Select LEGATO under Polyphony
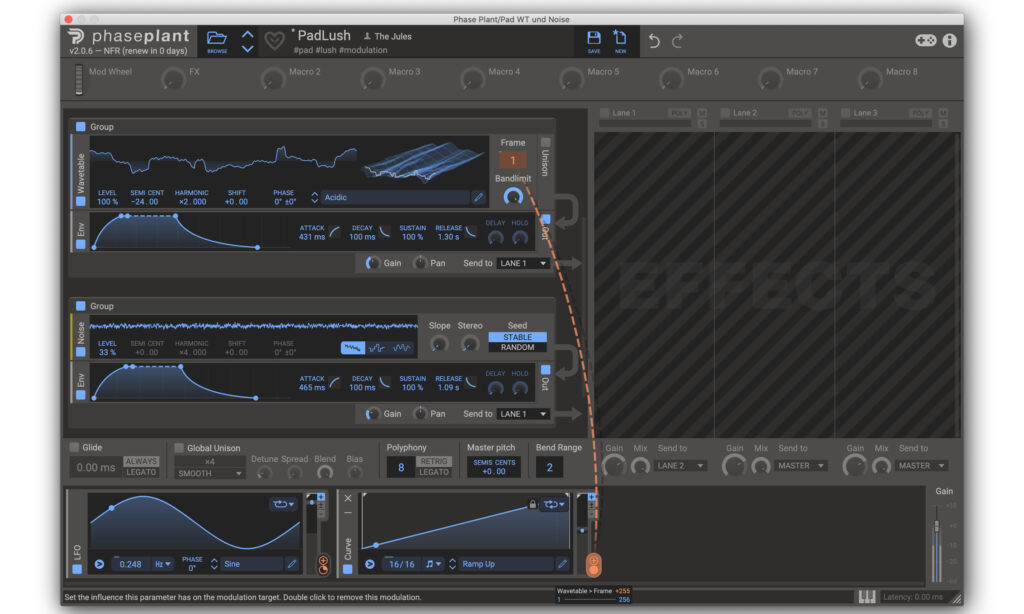 pos(434,472)
